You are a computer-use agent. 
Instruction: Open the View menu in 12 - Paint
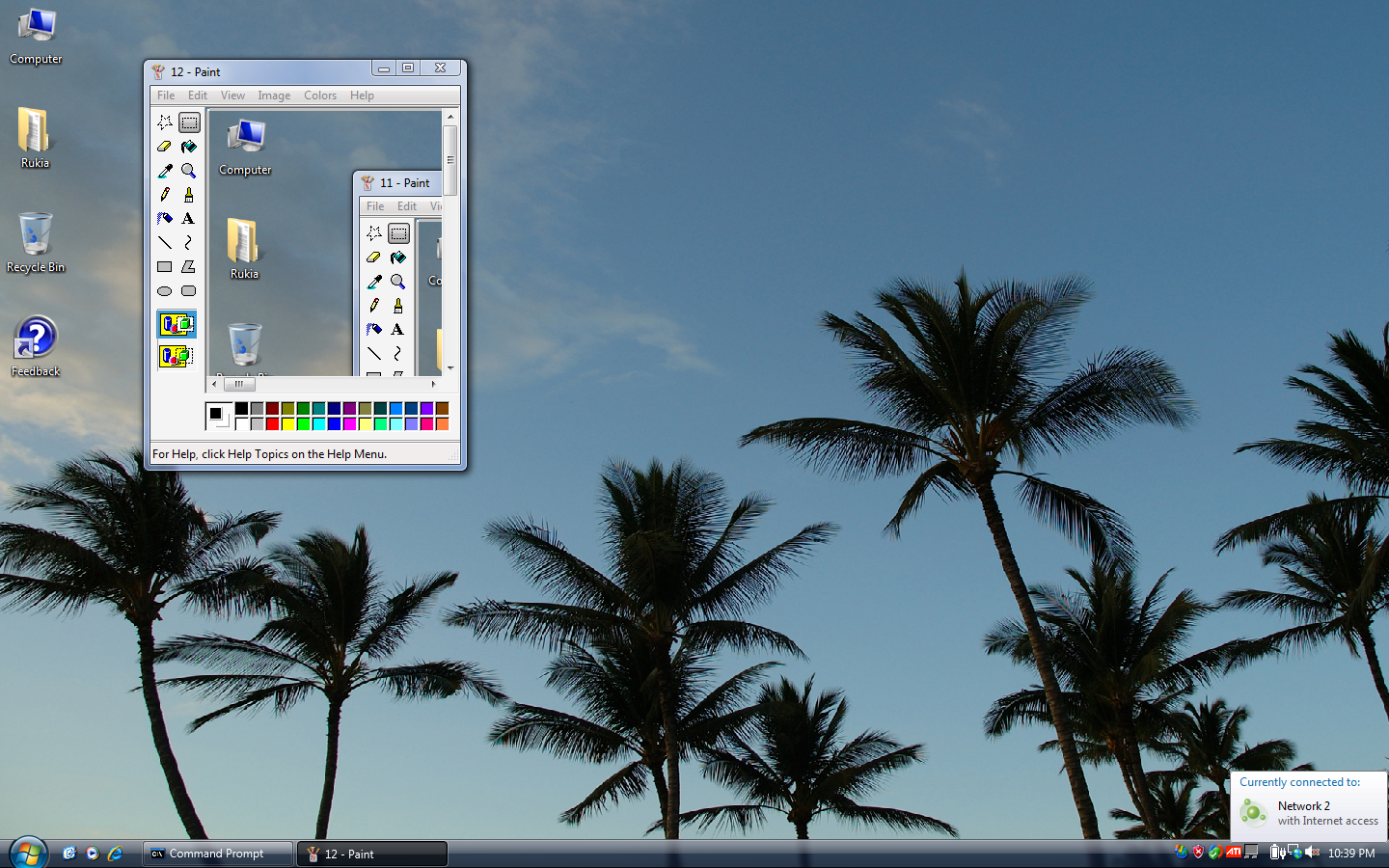pos(232,95)
